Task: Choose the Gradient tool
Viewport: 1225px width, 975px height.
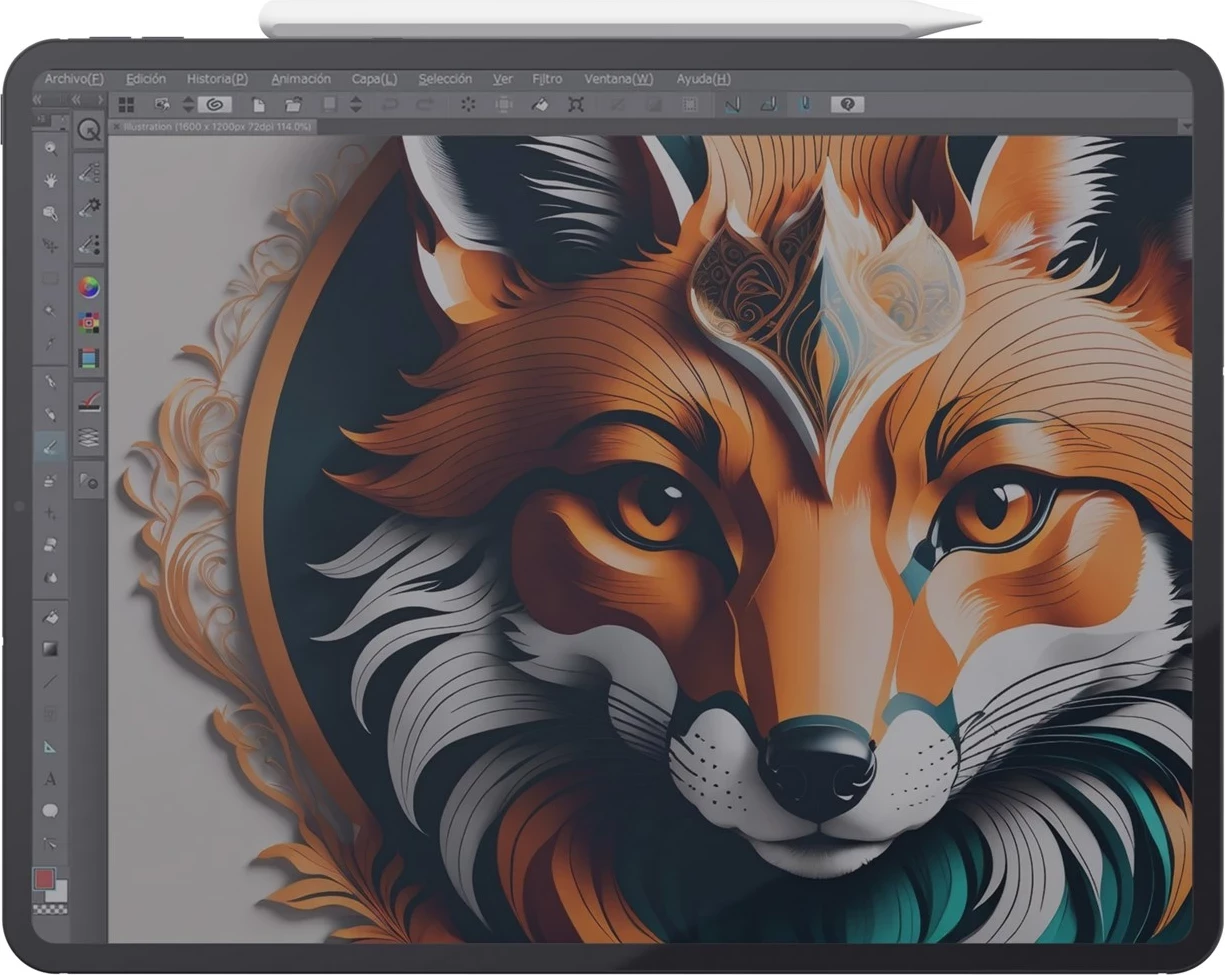Action: [x=50, y=649]
